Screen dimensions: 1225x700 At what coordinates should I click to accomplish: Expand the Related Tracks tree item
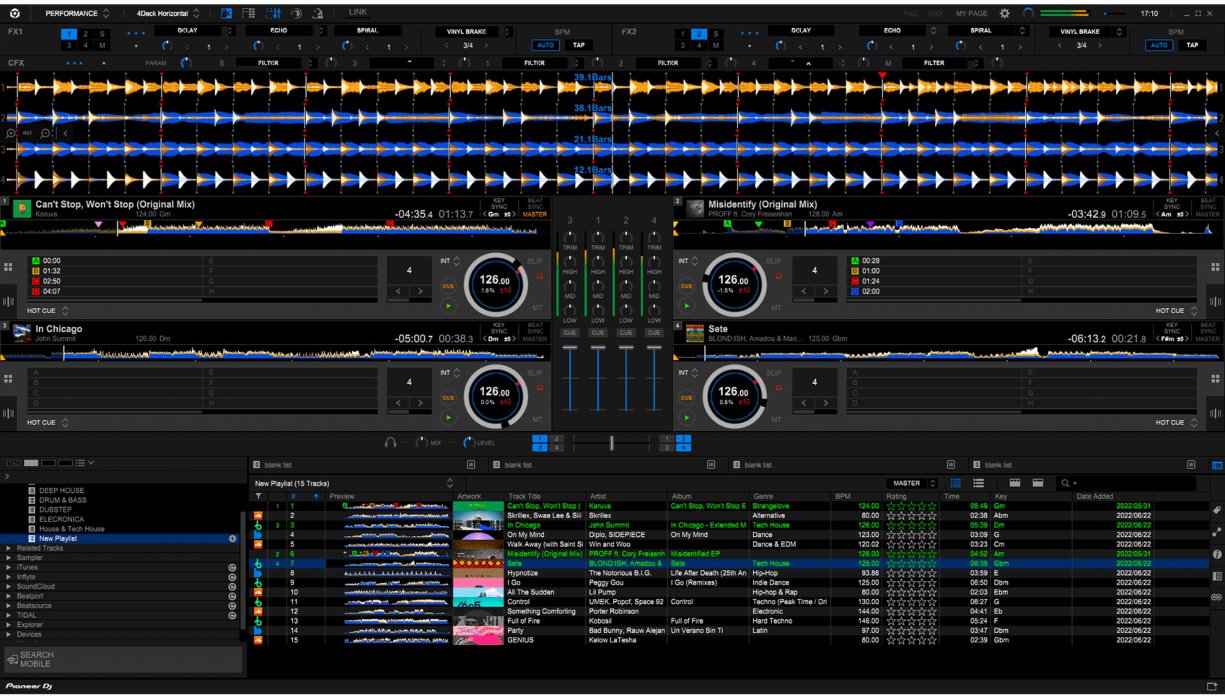[x=8, y=548]
